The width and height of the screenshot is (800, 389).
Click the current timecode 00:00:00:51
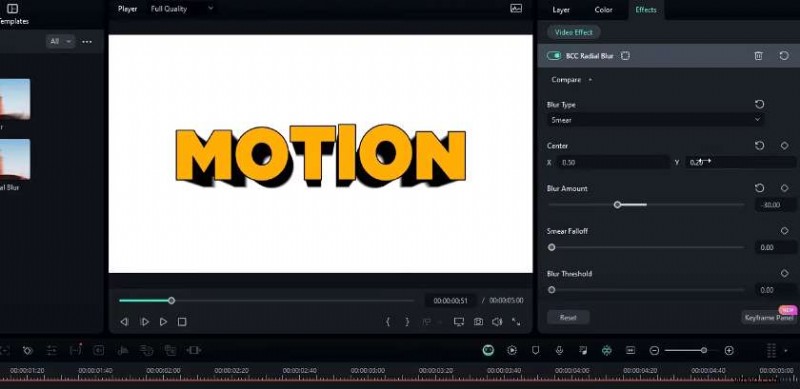(x=451, y=301)
